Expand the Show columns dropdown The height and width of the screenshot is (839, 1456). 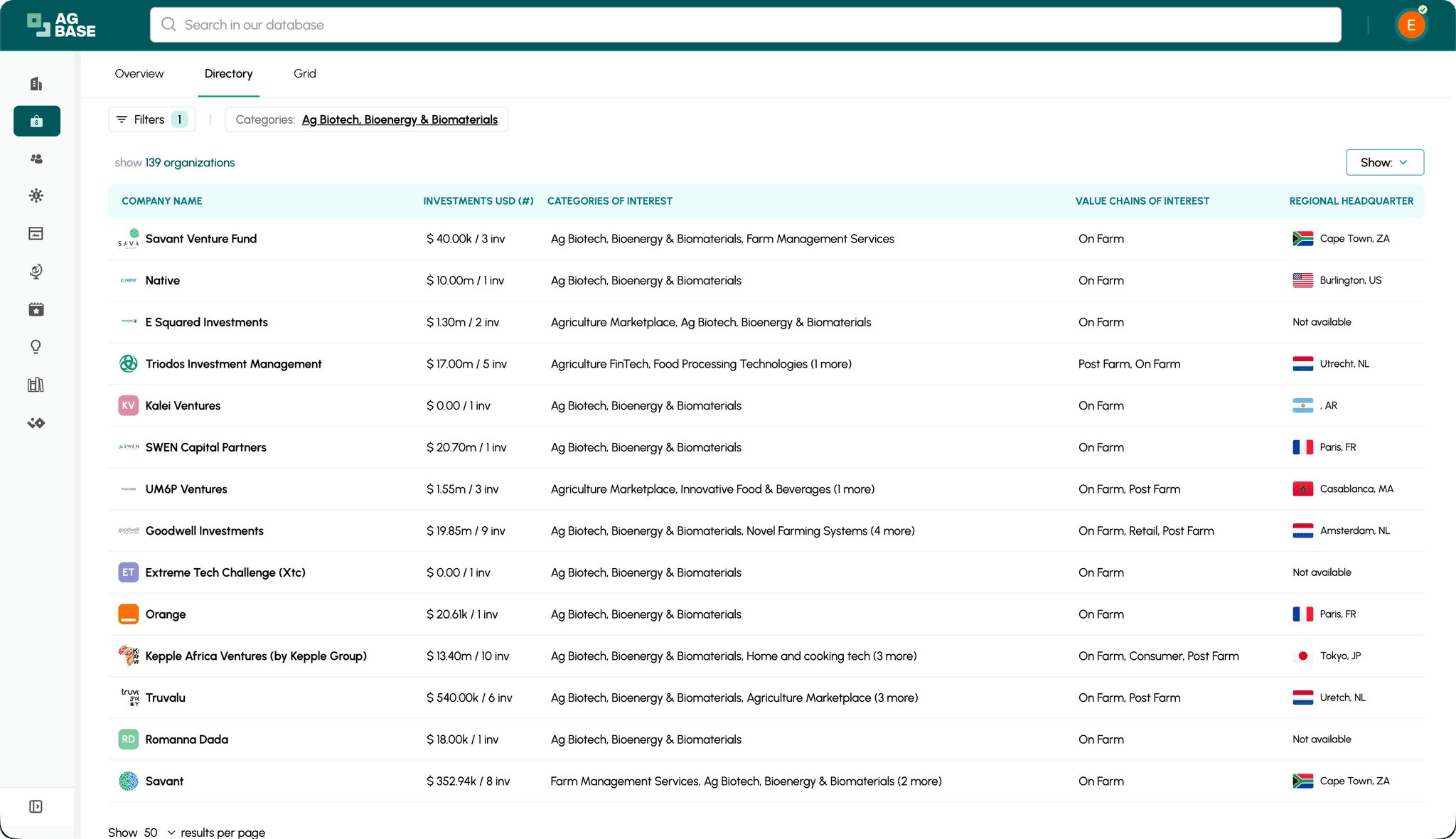point(1384,162)
